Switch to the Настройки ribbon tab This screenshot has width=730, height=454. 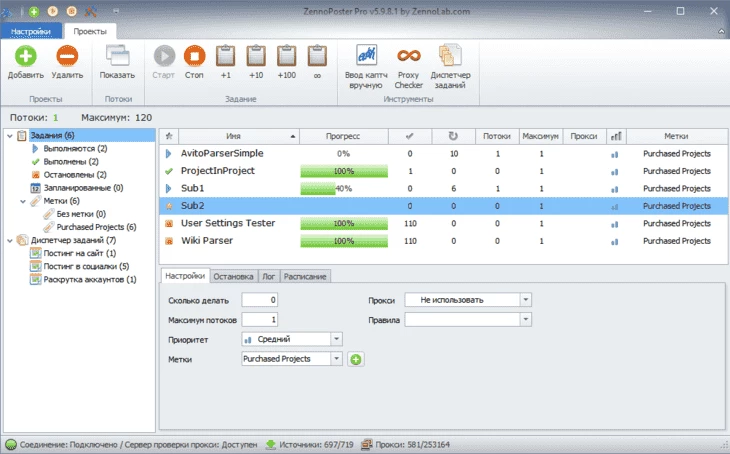(31, 32)
